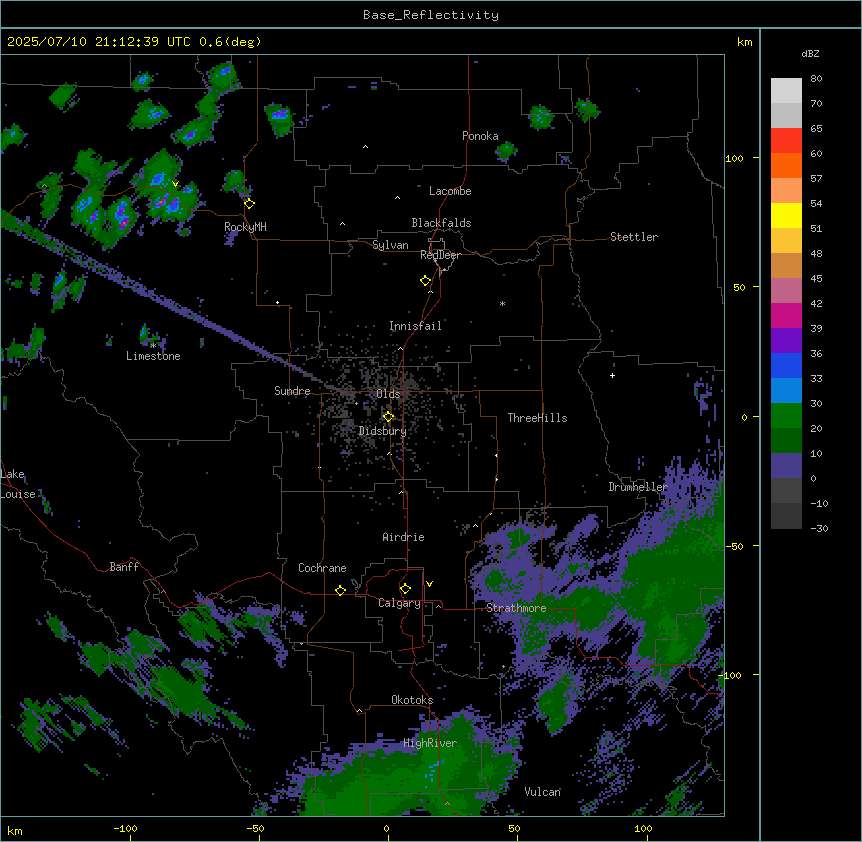This screenshot has width=862, height=842.
Task: Click the Didsbury label
Action: pyautogui.click(x=383, y=431)
